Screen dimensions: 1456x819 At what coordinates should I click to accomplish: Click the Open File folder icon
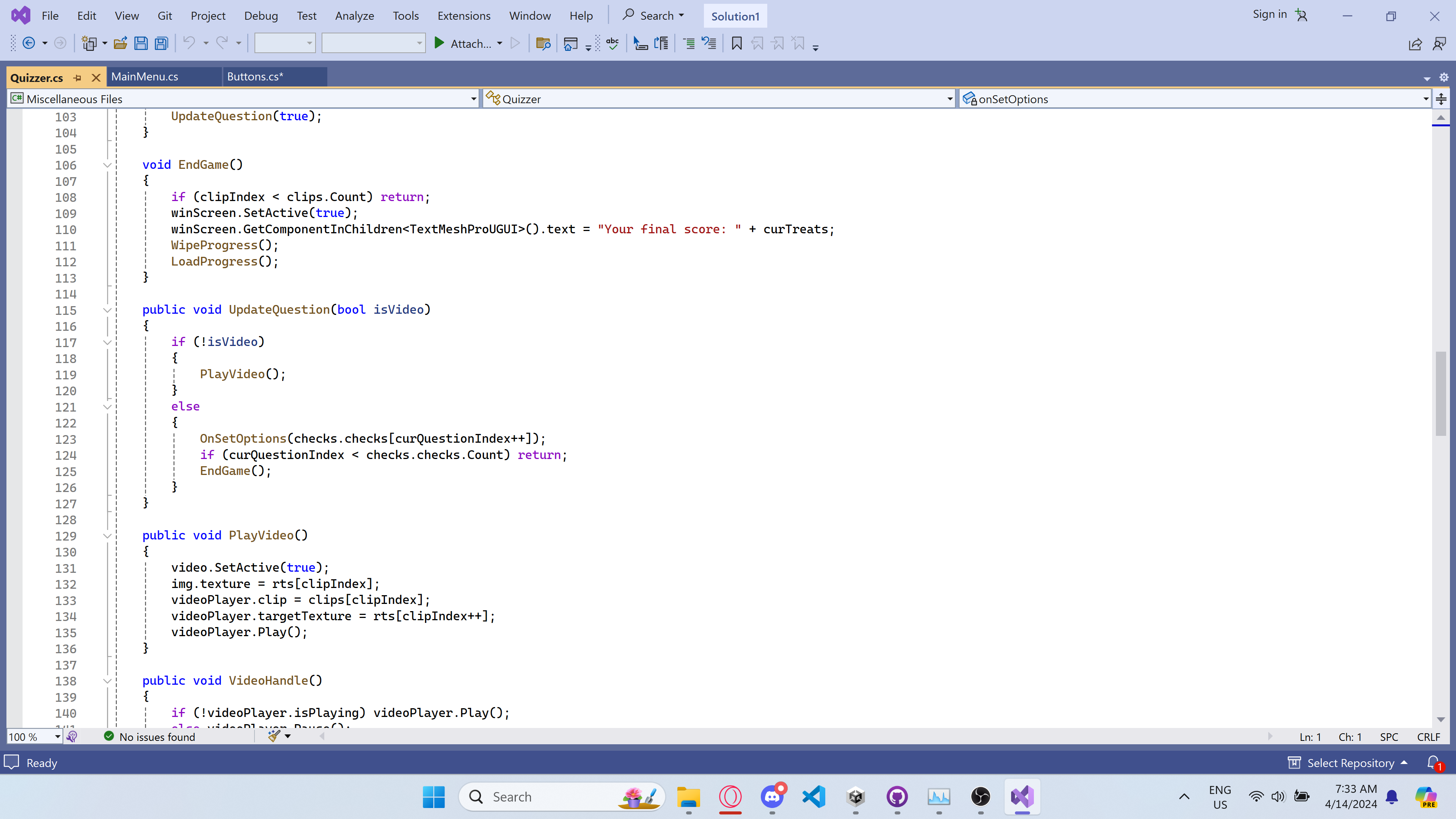click(120, 44)
